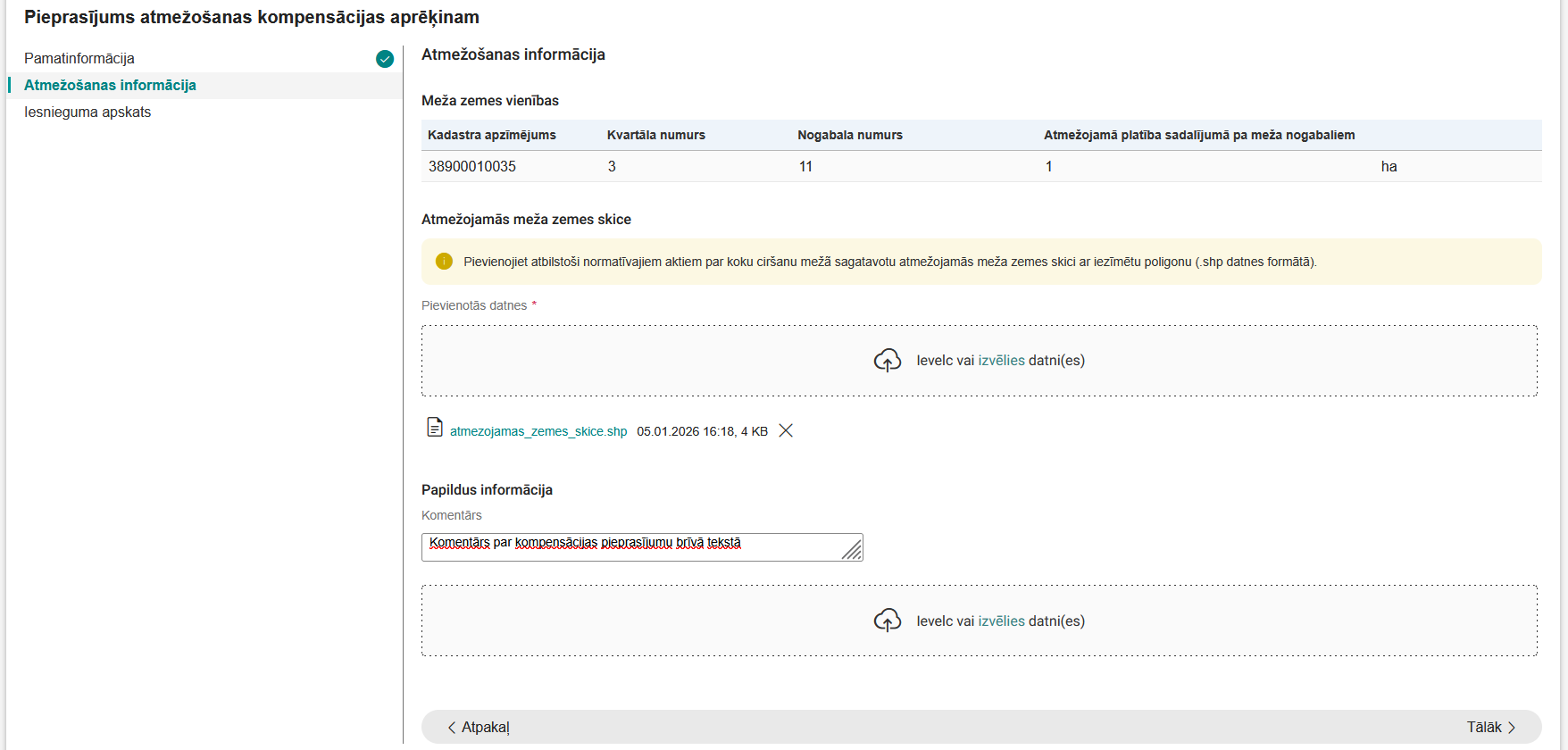Click the Nogabala numurs column header
Viewport: 1568px width, 750px height.
coord(850,135)
